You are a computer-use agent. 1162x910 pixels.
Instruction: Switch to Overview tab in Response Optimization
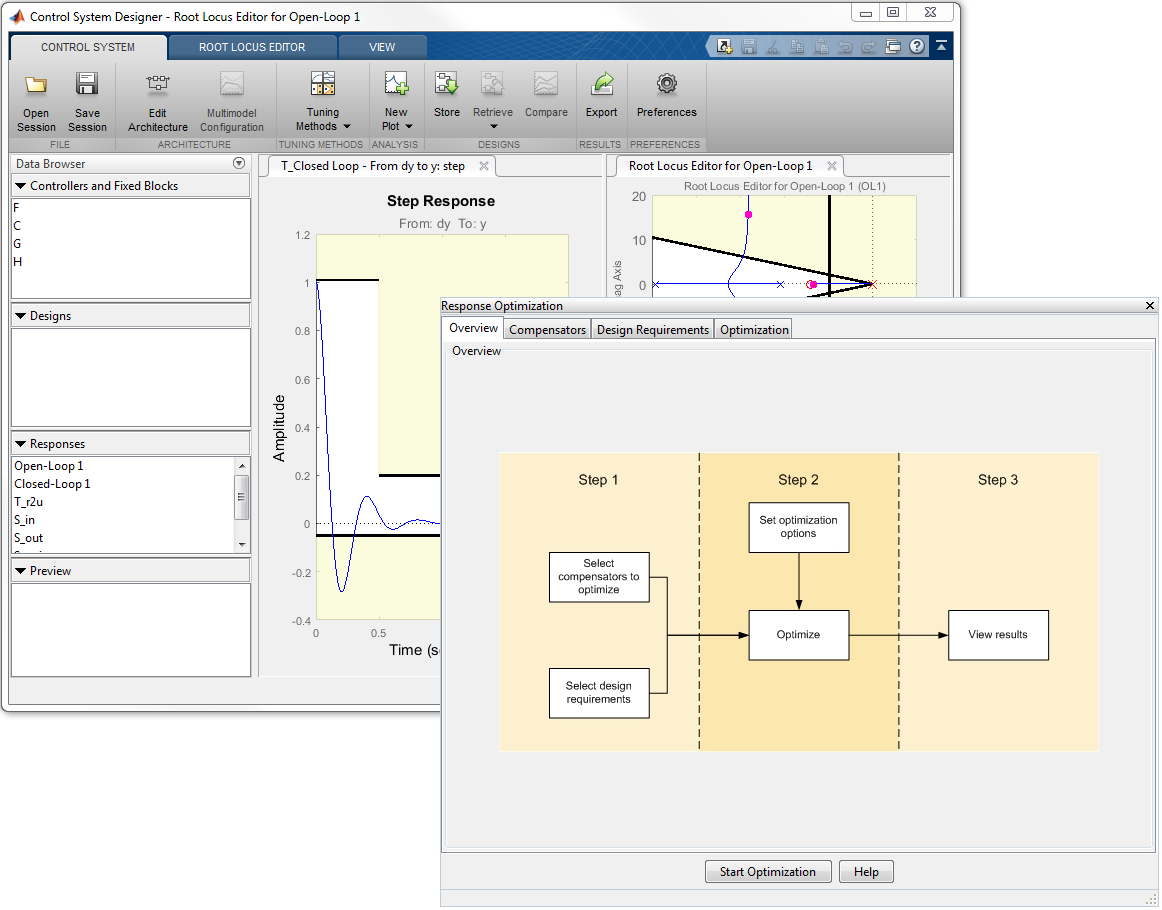474,328
